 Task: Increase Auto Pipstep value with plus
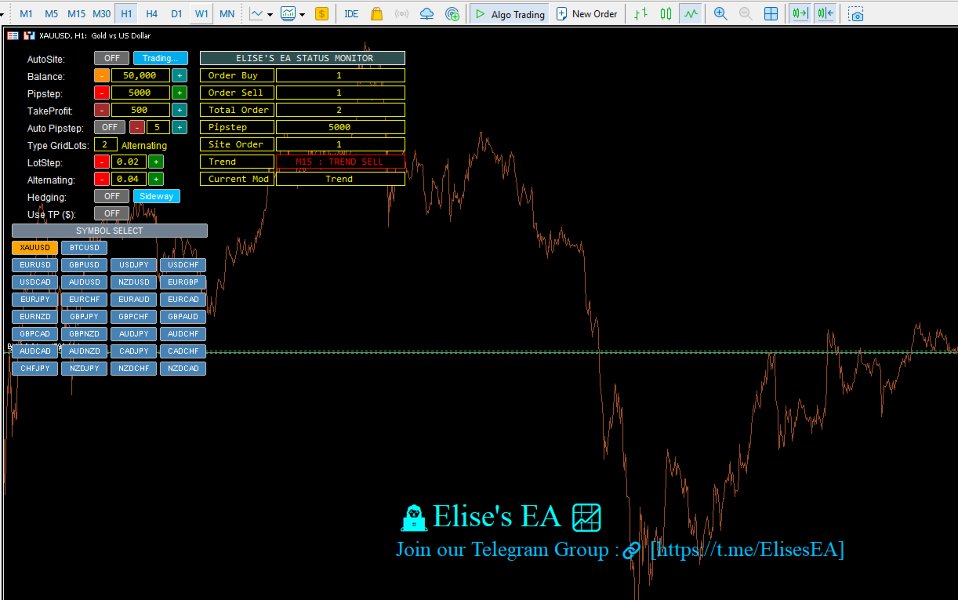point(180,127)
